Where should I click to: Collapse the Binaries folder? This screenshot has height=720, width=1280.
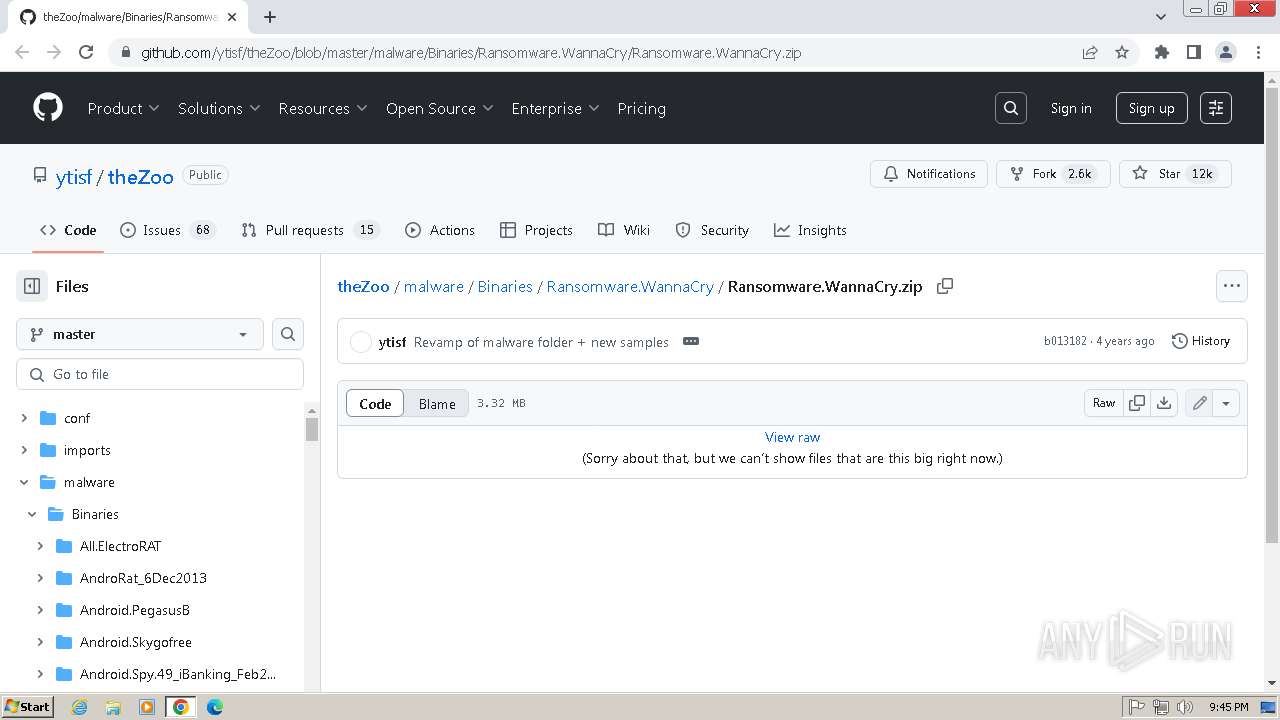pos(32,514)
